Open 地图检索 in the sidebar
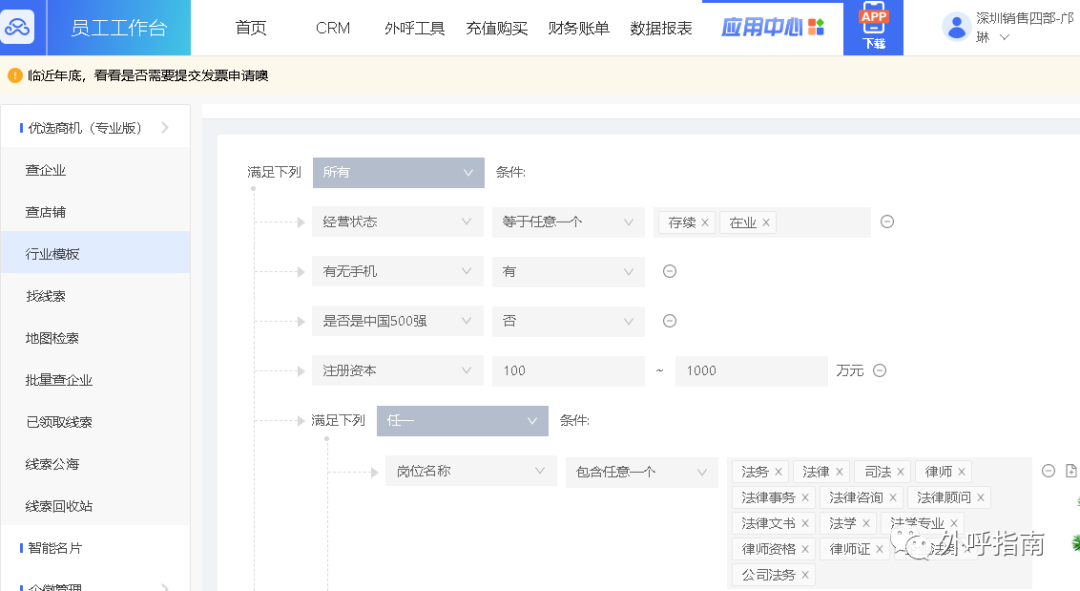1080x591 pixels. coord(52,338)
